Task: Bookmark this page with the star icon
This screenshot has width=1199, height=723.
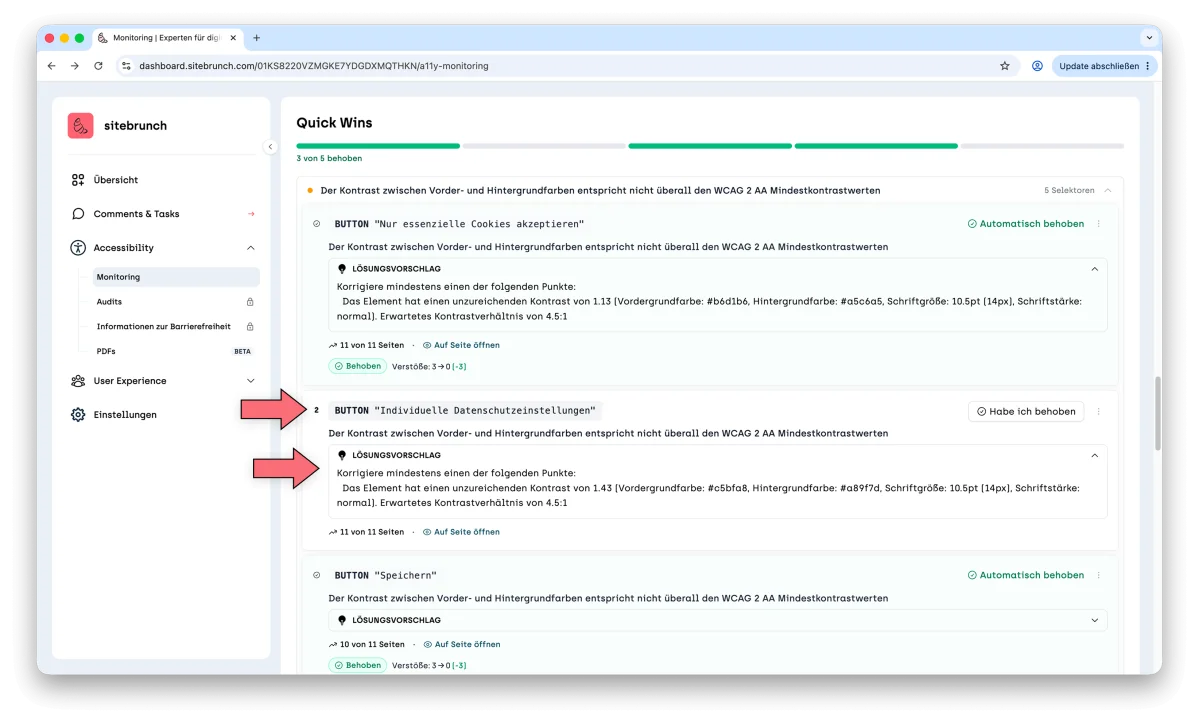Action: [1005, 66]
